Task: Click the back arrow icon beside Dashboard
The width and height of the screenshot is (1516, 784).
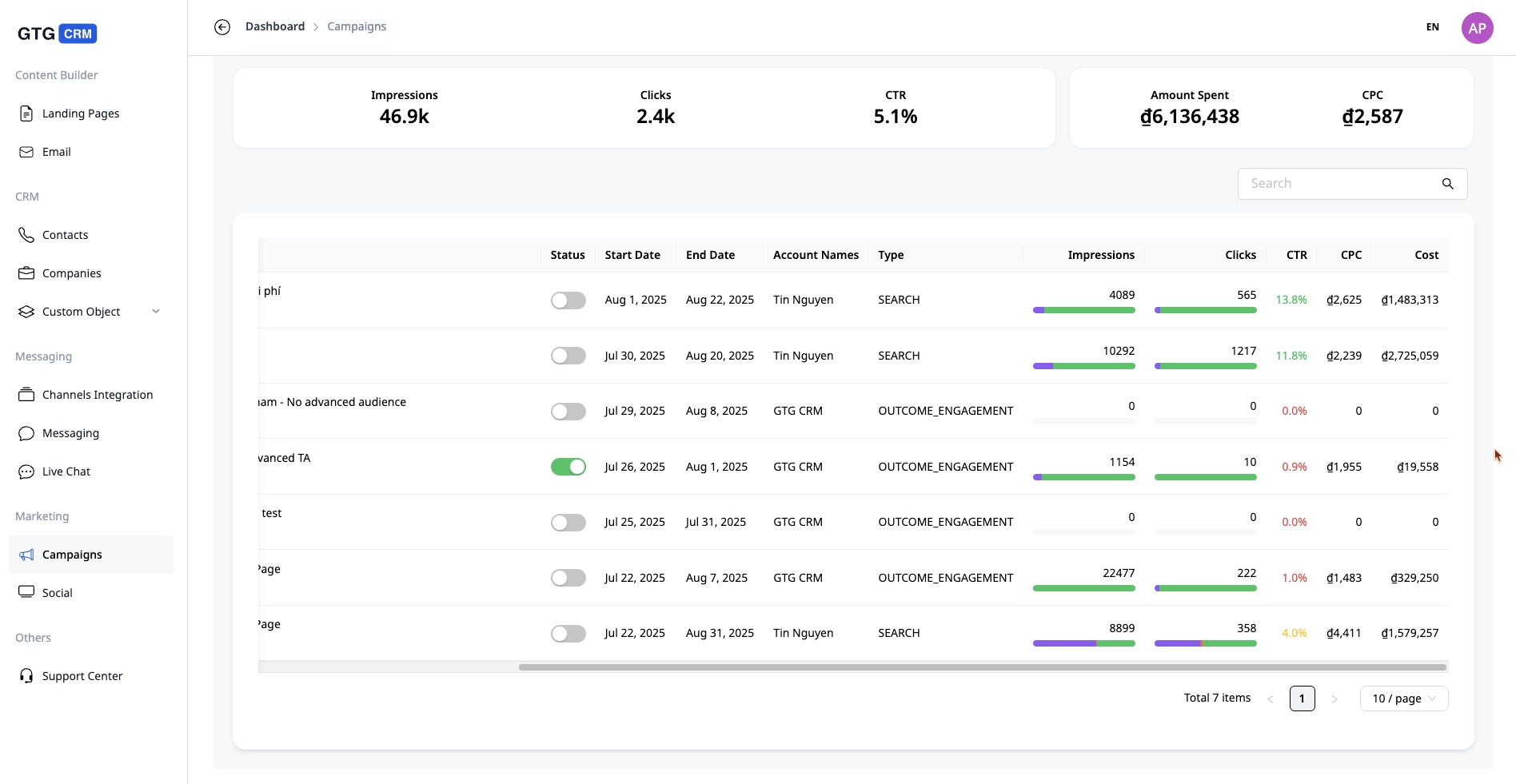Action: (222, 27)
